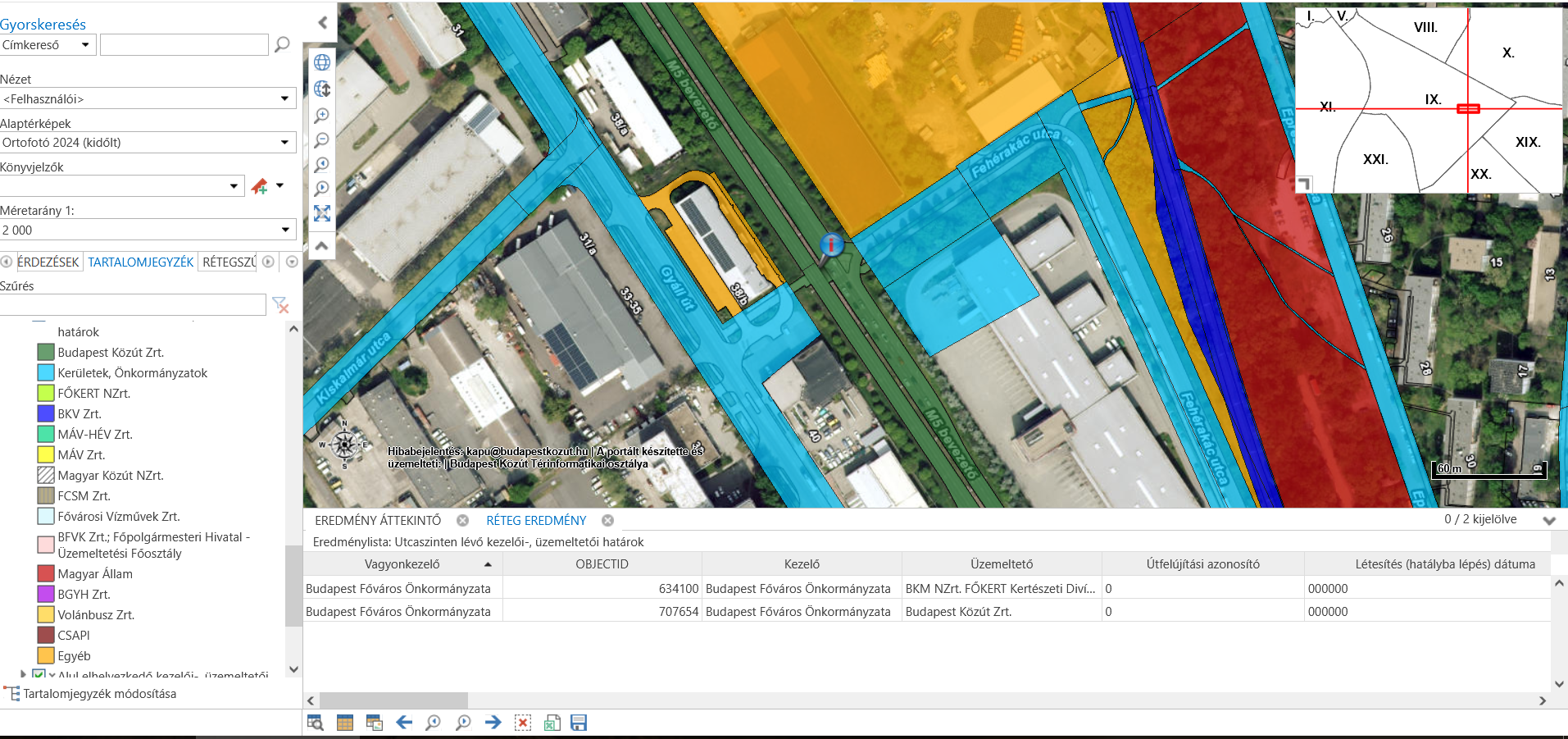Sort by the Vagyonkezelő column header
The width and height of the screenshot is (1568, 739).
coord(402,564)
